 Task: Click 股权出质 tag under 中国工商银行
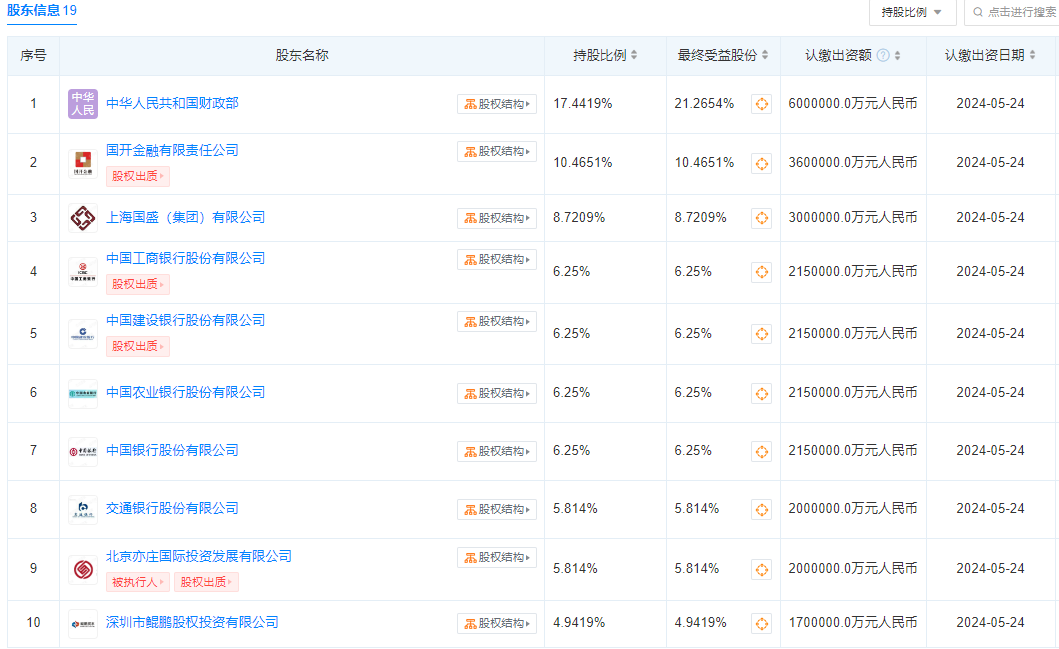point(138,284)
